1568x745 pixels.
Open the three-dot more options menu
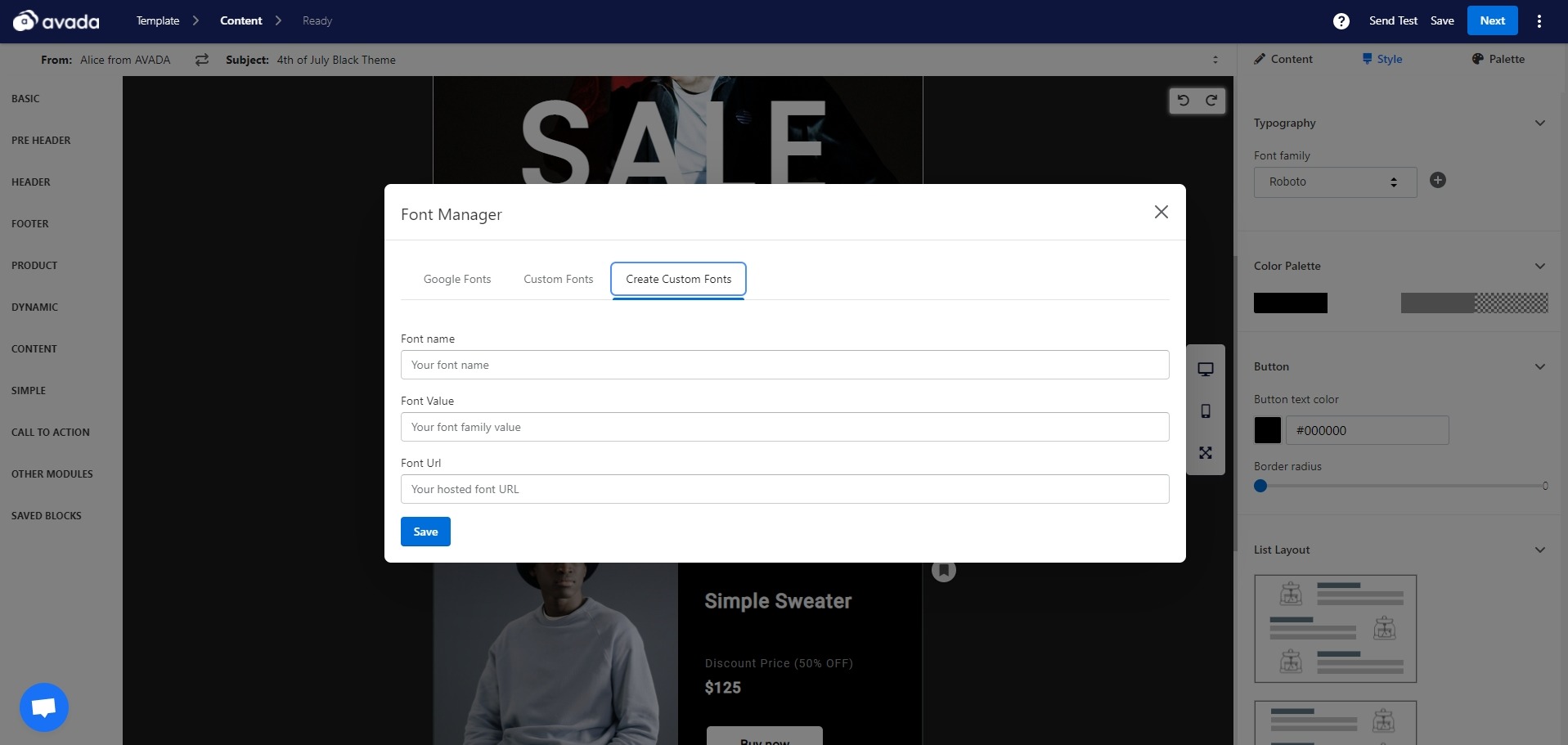click(x=1539, y=21)
